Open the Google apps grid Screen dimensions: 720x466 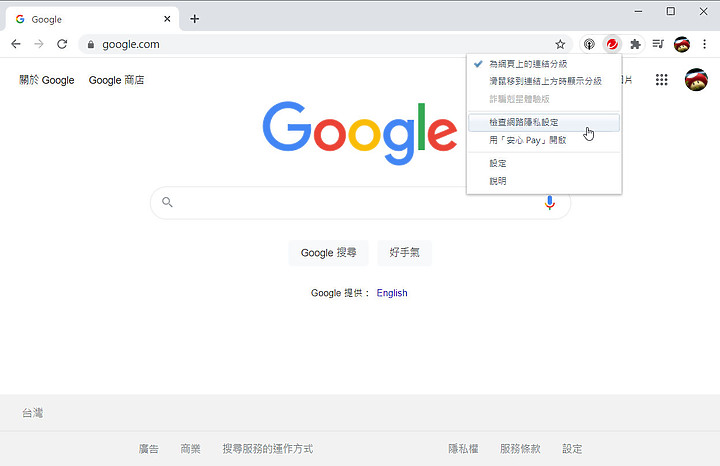click(662, 80)
